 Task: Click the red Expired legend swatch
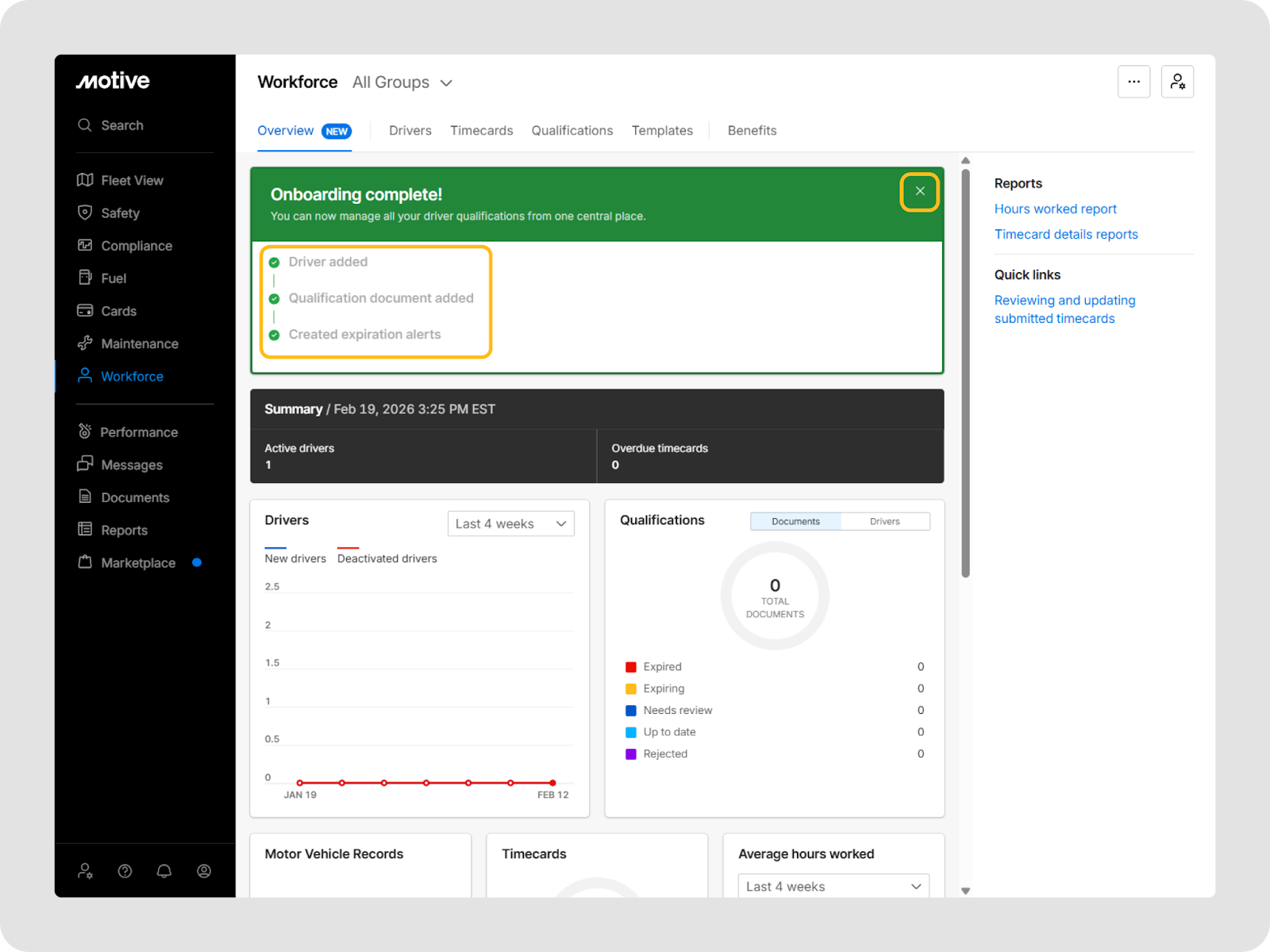click(631, 667)
